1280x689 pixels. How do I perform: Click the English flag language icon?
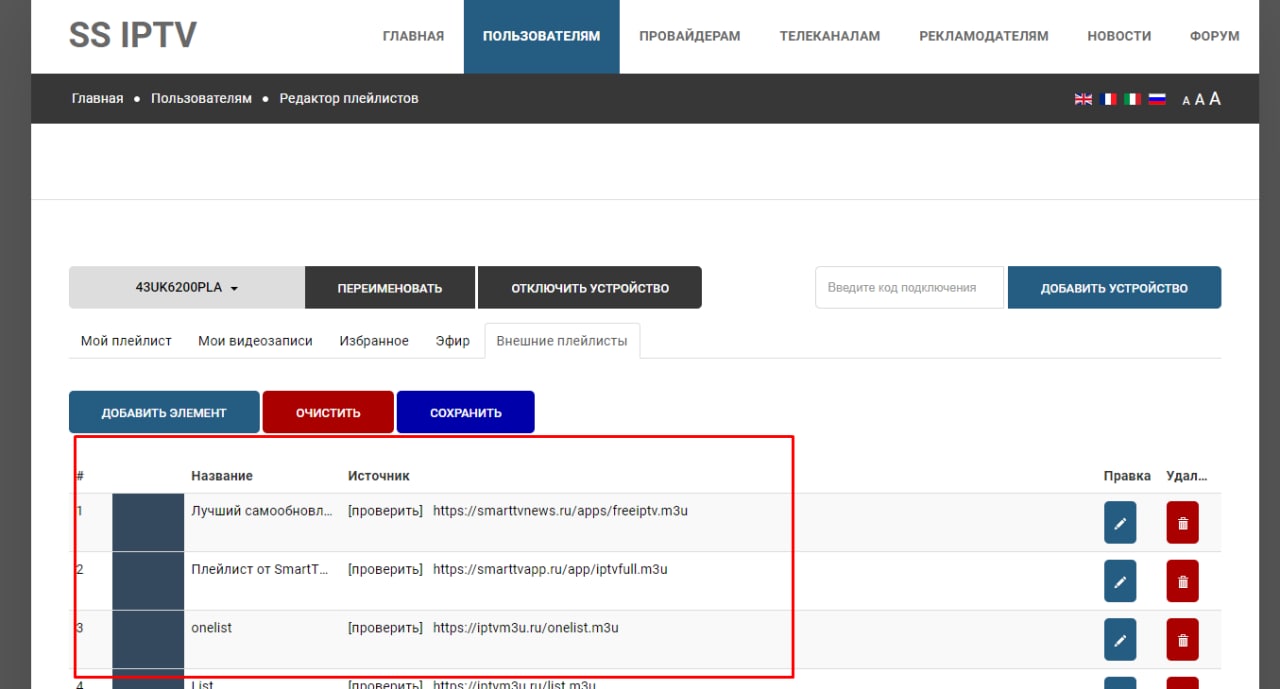pos(1083,99)
